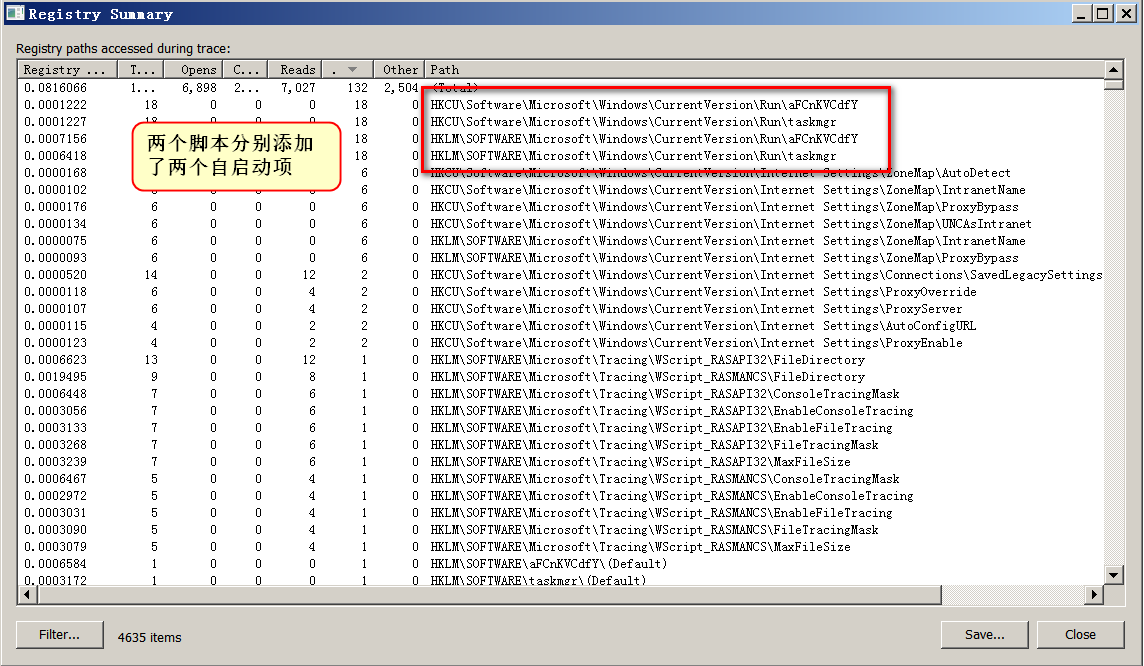Maximize the Registry Summary window
This screenshot has width=1144, height=666.
tap(1103, 13)
